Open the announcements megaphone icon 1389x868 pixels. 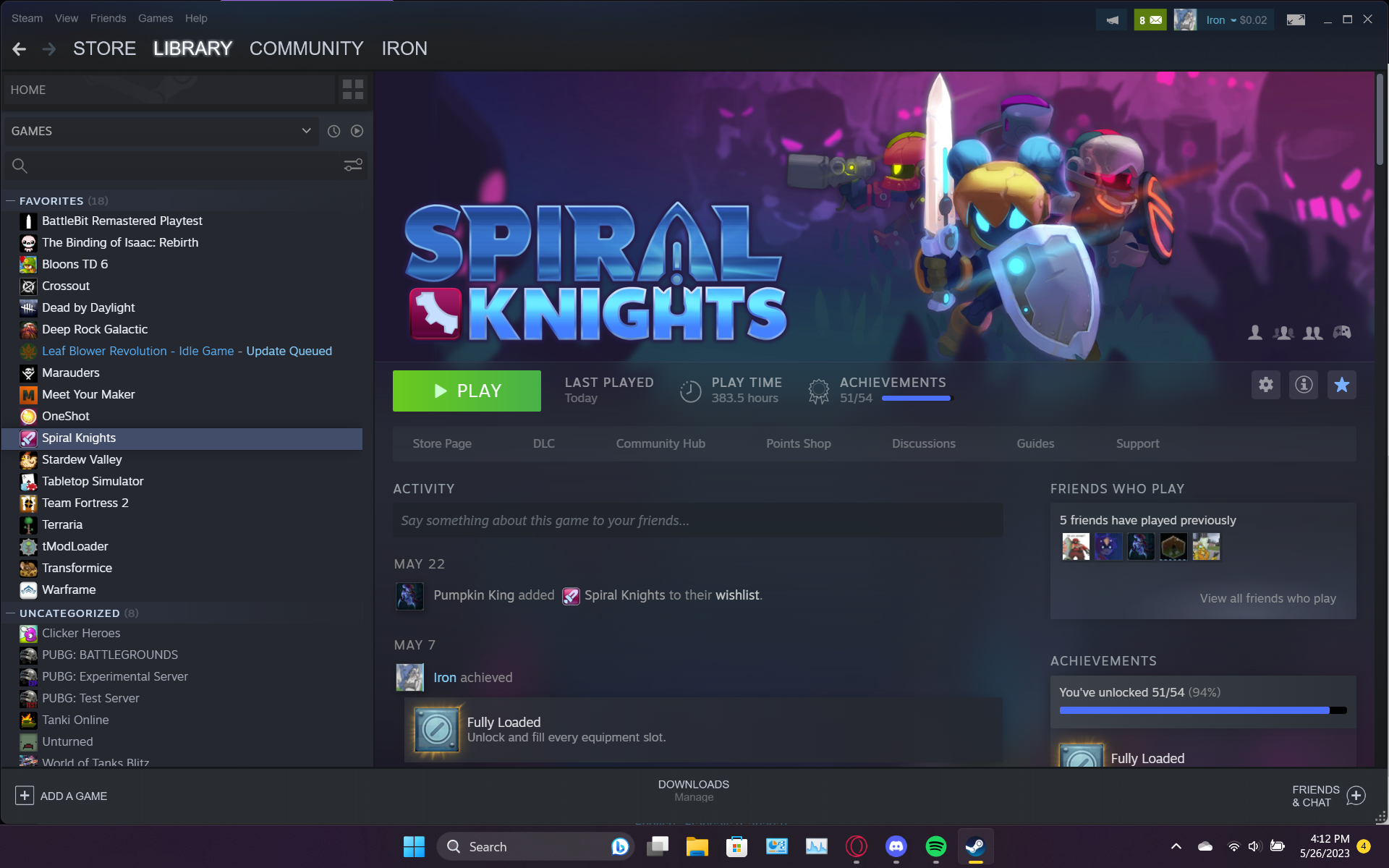click(x=1112, y=20)
